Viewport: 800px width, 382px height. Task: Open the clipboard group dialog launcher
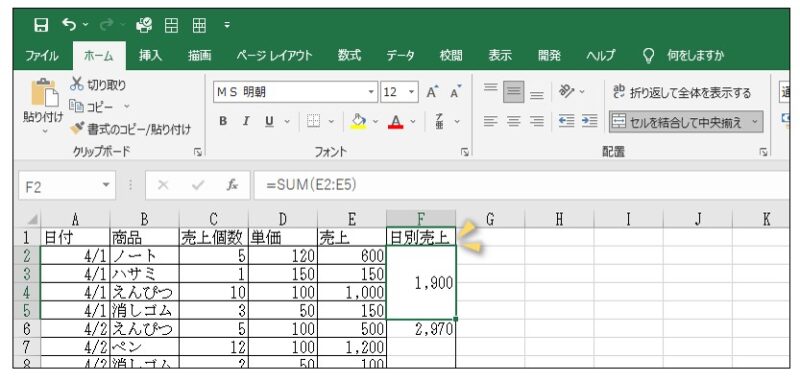pos(198,152)
